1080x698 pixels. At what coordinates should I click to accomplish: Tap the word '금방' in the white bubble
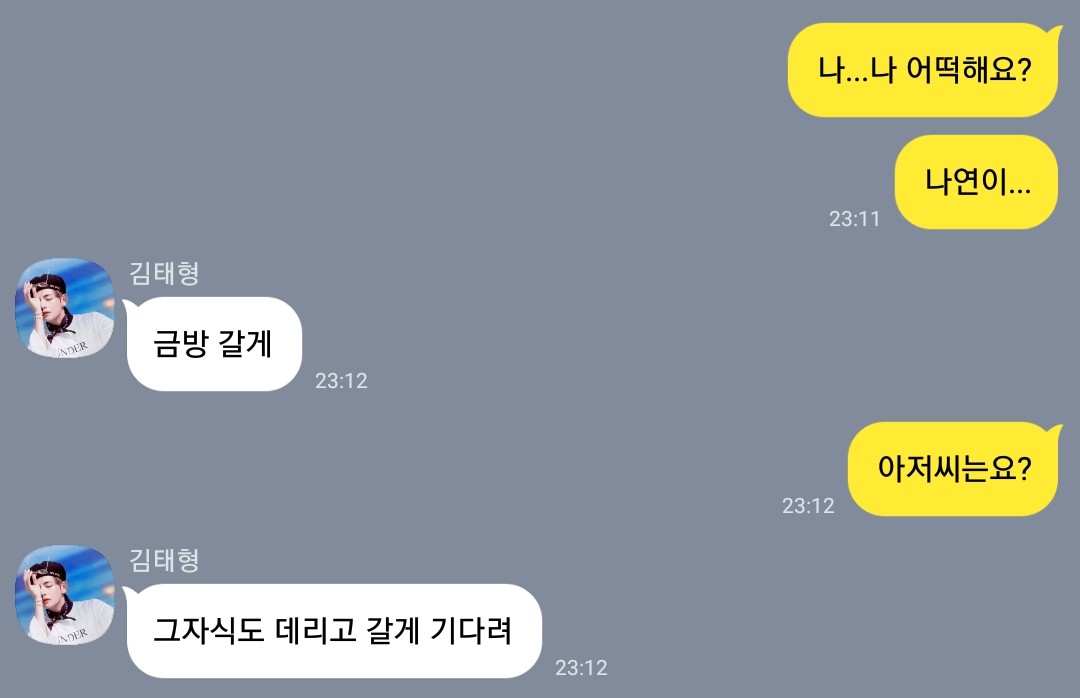tap(180, 344)
